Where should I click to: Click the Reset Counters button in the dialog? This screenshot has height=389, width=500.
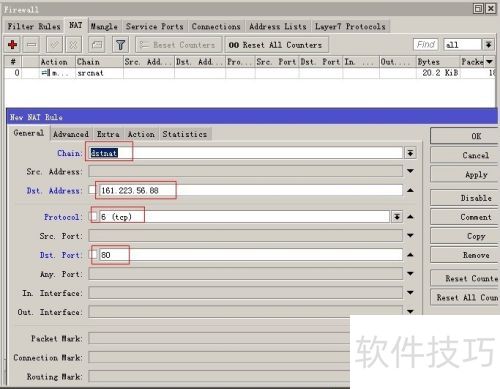click(465, 278)
